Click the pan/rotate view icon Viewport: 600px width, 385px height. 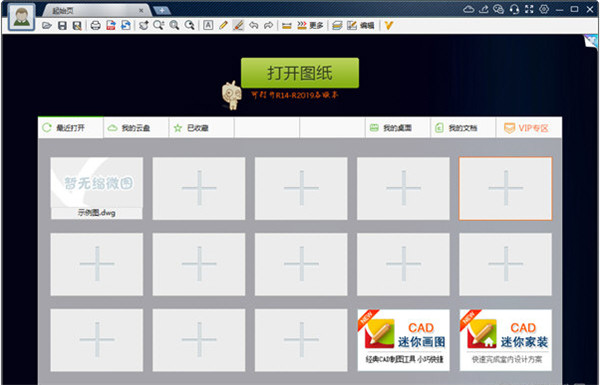(144, 26)
